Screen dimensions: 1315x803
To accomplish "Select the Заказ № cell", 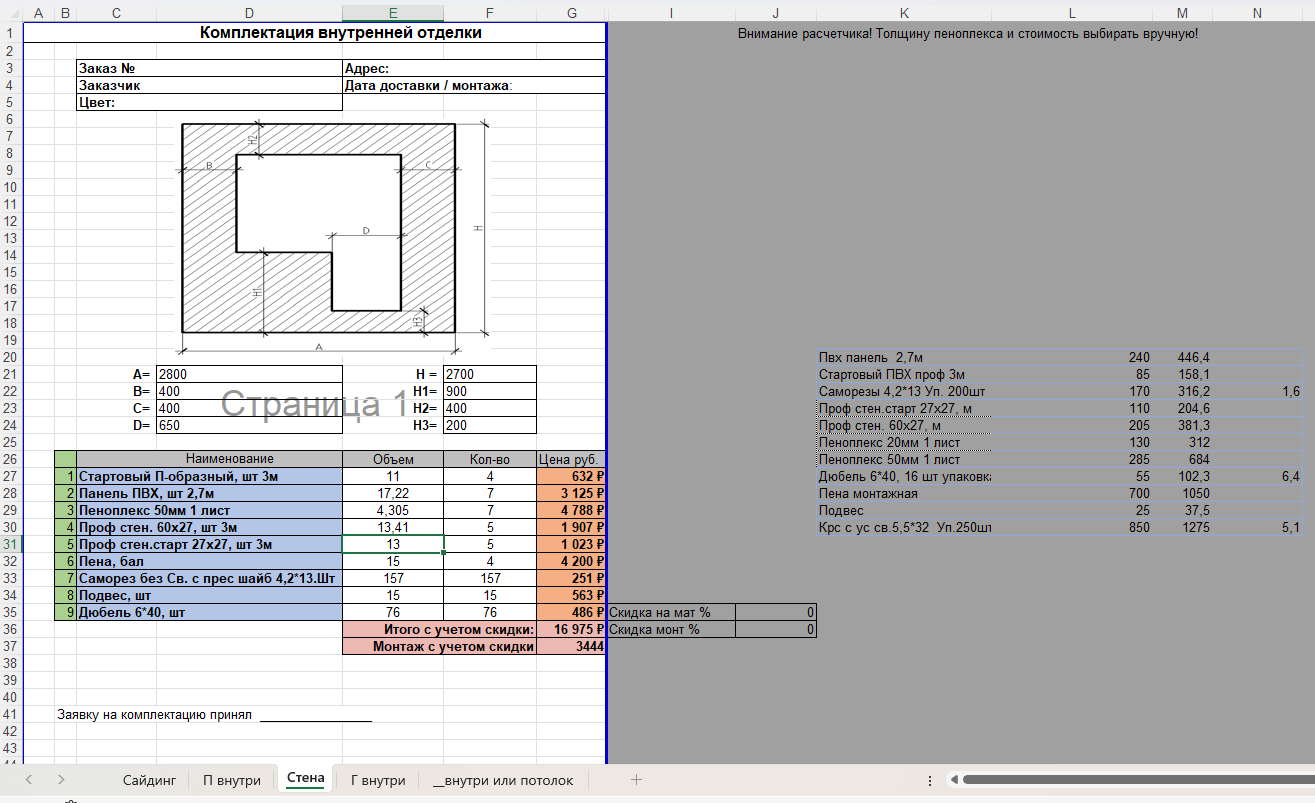I will 209,68.
